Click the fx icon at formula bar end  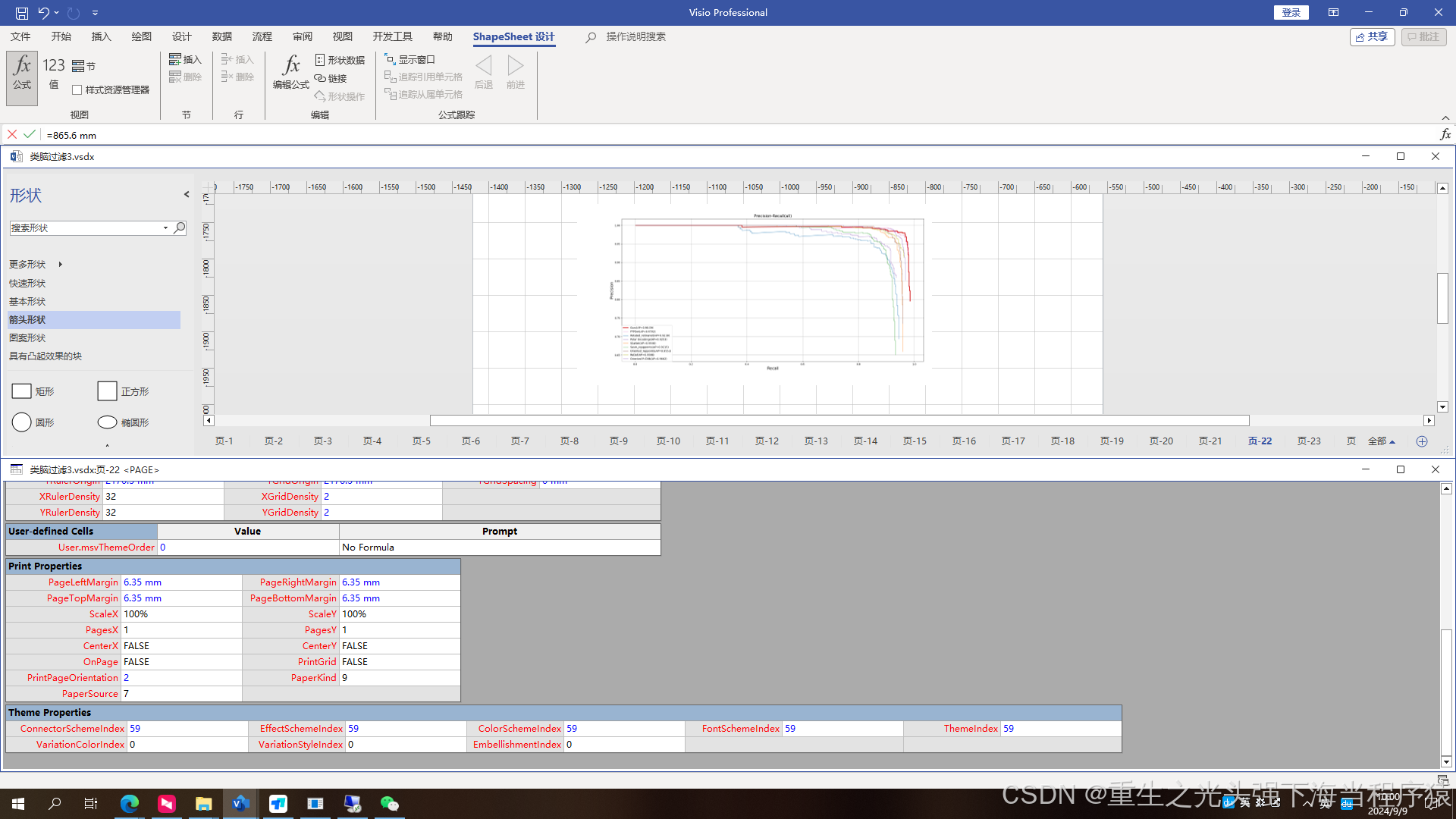coord(1445,134)
